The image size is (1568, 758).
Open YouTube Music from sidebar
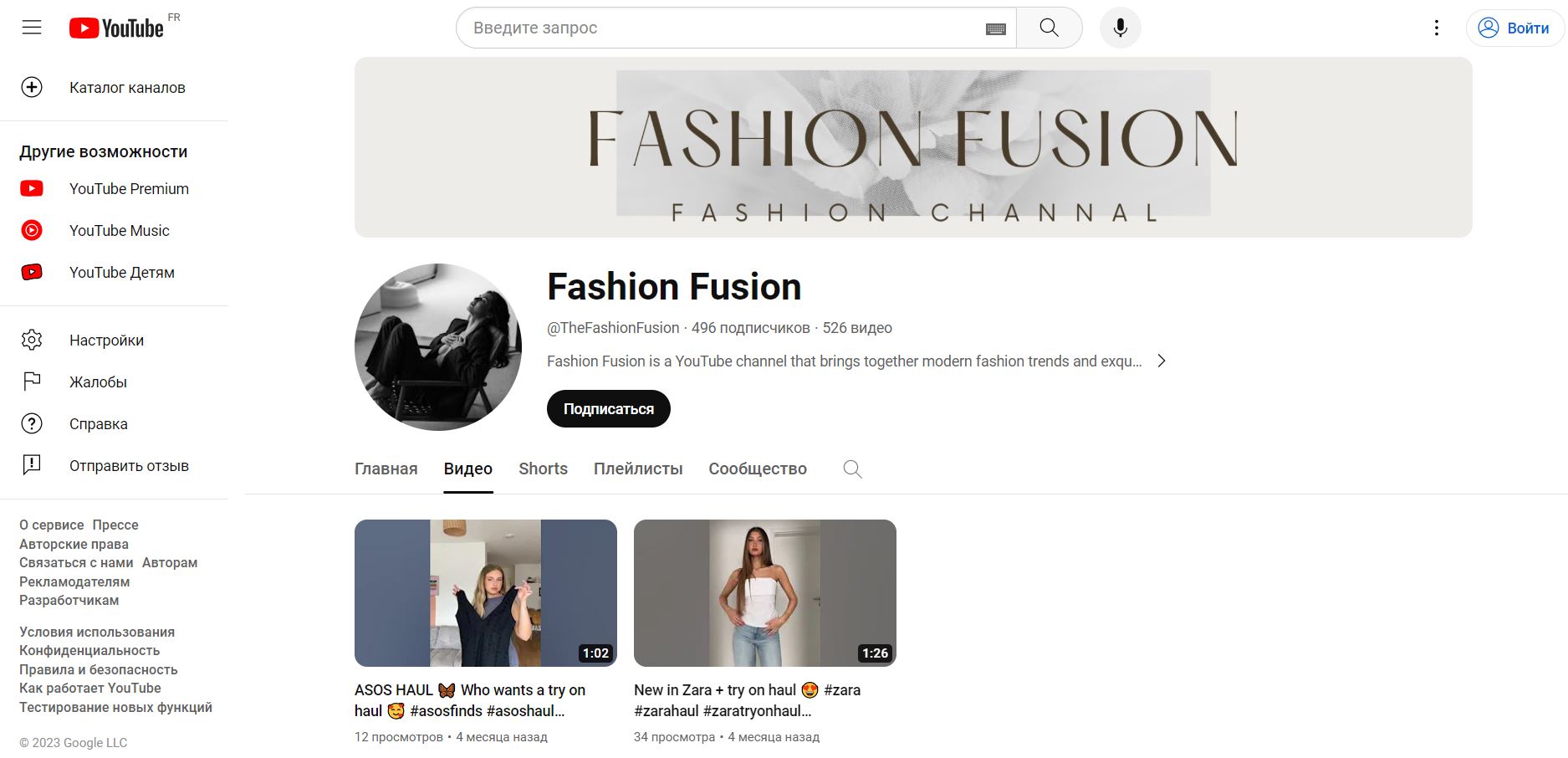(119, 231)
